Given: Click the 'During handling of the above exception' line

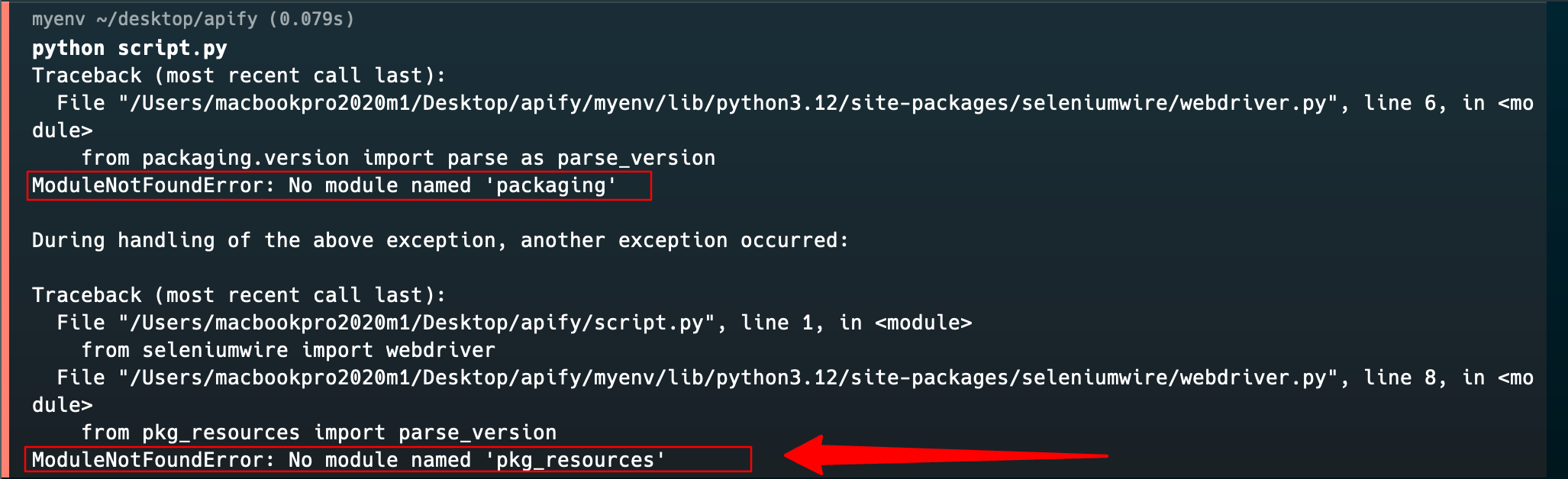Looking at the screenshot, I should [440, 240].
